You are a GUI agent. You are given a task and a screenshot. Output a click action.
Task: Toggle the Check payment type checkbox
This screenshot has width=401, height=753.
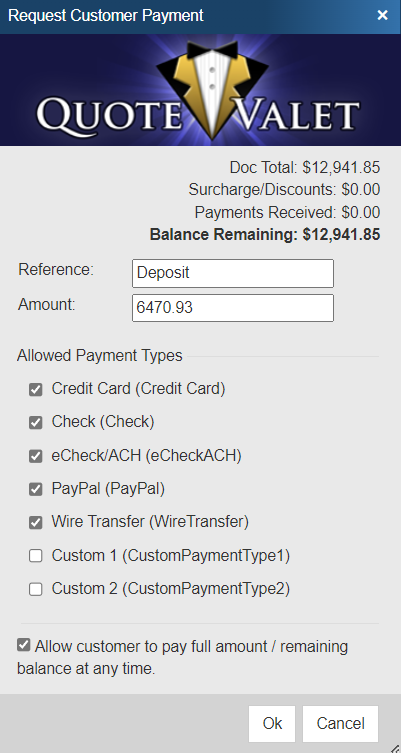click(x=36, y=423)
